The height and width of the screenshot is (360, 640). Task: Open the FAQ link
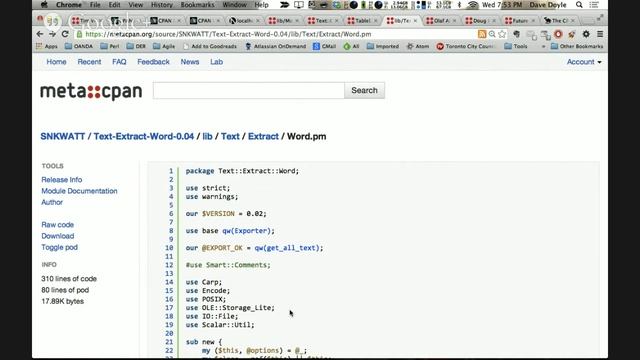pyautogui.click(x=119, y=62)
